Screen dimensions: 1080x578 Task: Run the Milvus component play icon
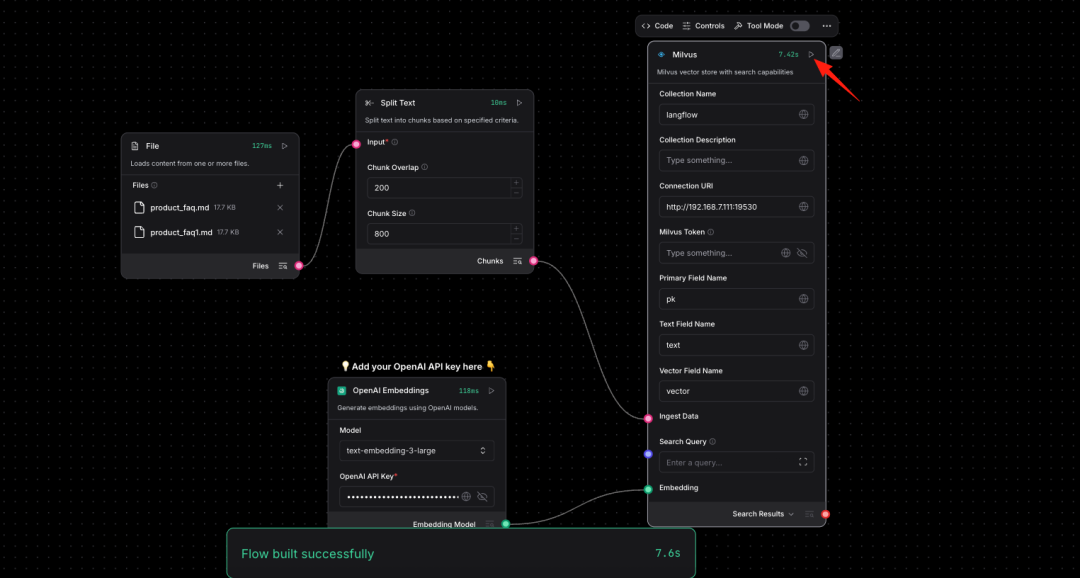pos(811,54)
